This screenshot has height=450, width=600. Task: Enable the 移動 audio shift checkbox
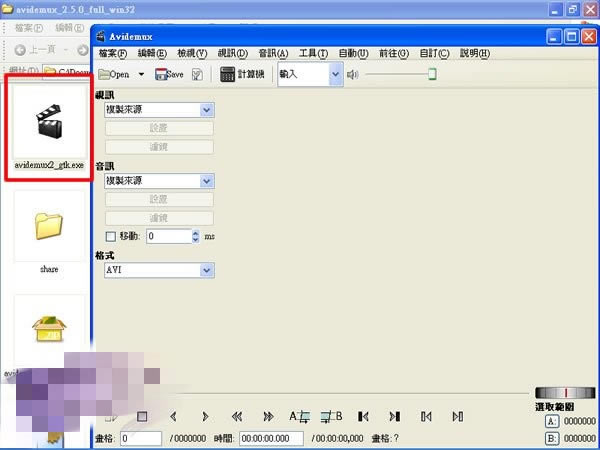111,236
